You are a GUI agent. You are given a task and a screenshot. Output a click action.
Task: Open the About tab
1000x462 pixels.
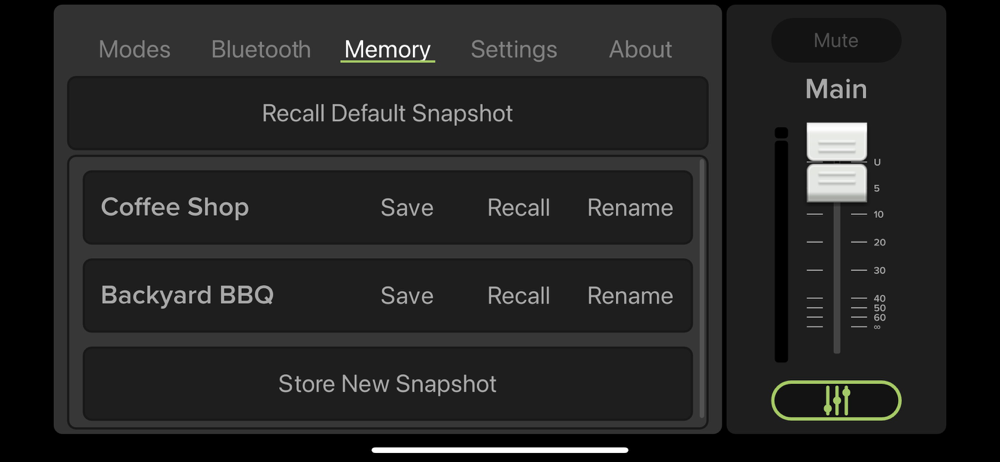tap(640, 49)
